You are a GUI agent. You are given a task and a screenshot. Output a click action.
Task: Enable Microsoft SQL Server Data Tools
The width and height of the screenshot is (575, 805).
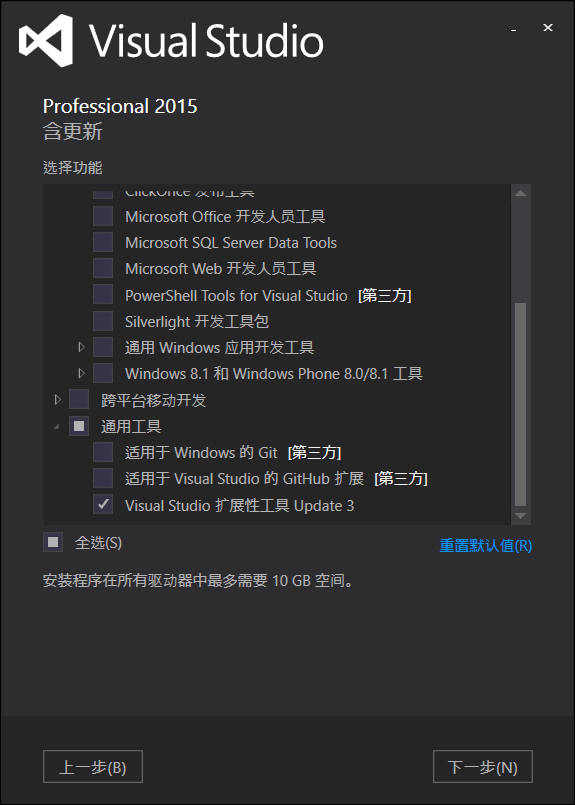103,242
